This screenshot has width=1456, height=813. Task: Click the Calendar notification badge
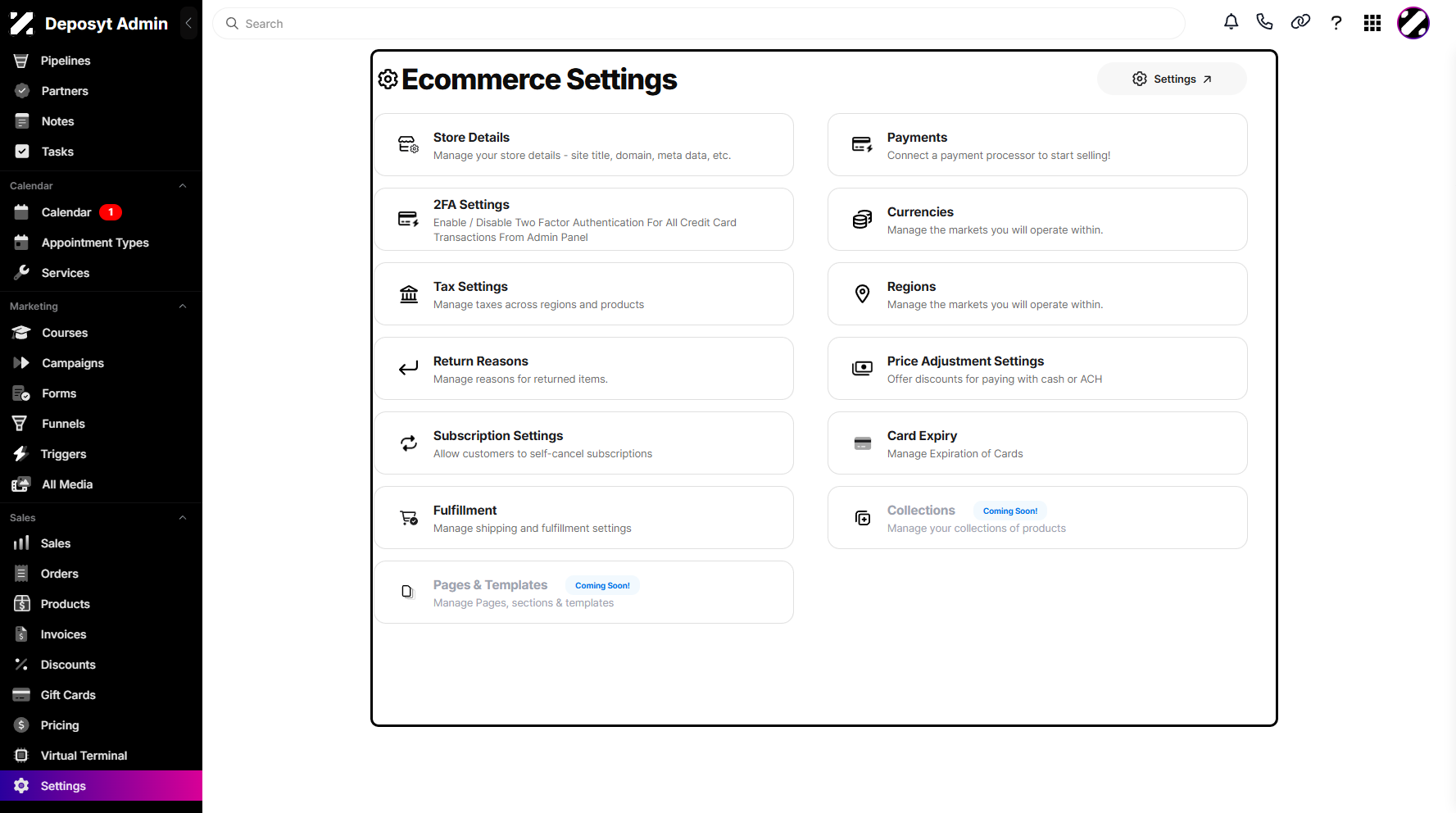pyautogui.click(x=111, y=212)
